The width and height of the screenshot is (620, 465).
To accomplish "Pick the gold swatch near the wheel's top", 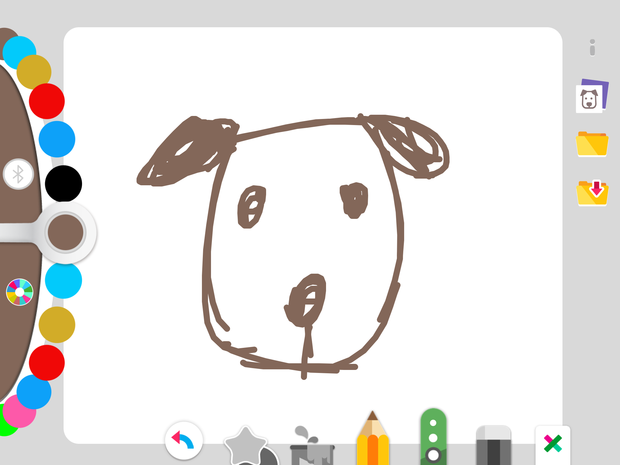I will [34, 72].
